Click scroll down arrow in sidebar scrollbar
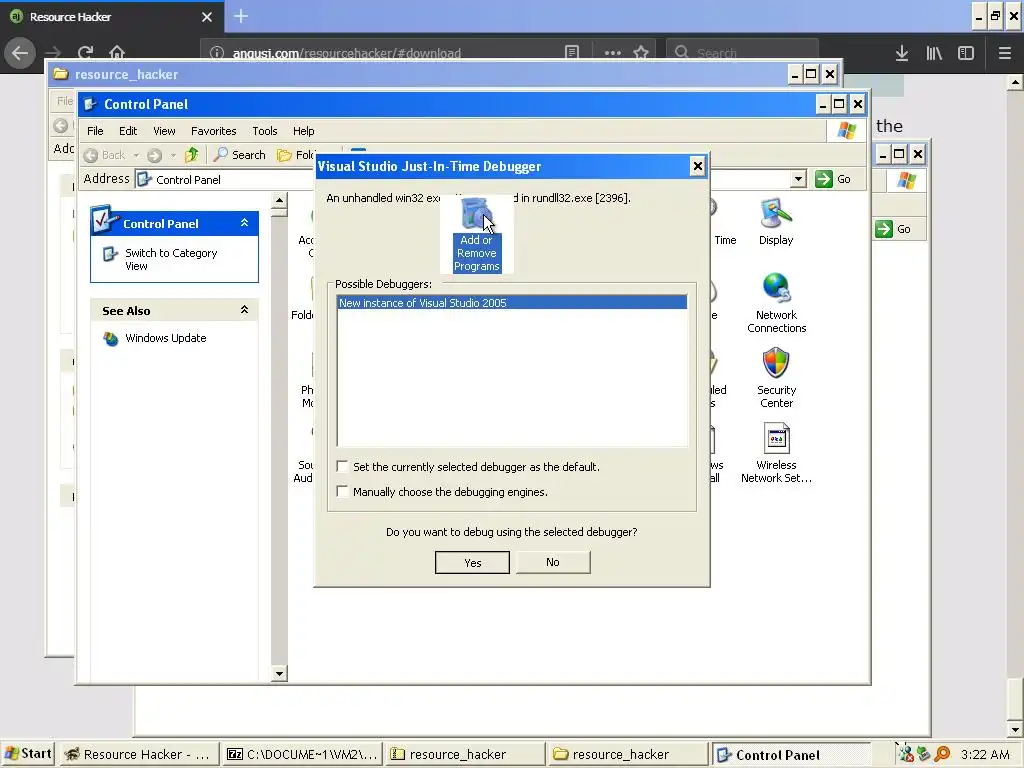 click(x=279, y=673)
